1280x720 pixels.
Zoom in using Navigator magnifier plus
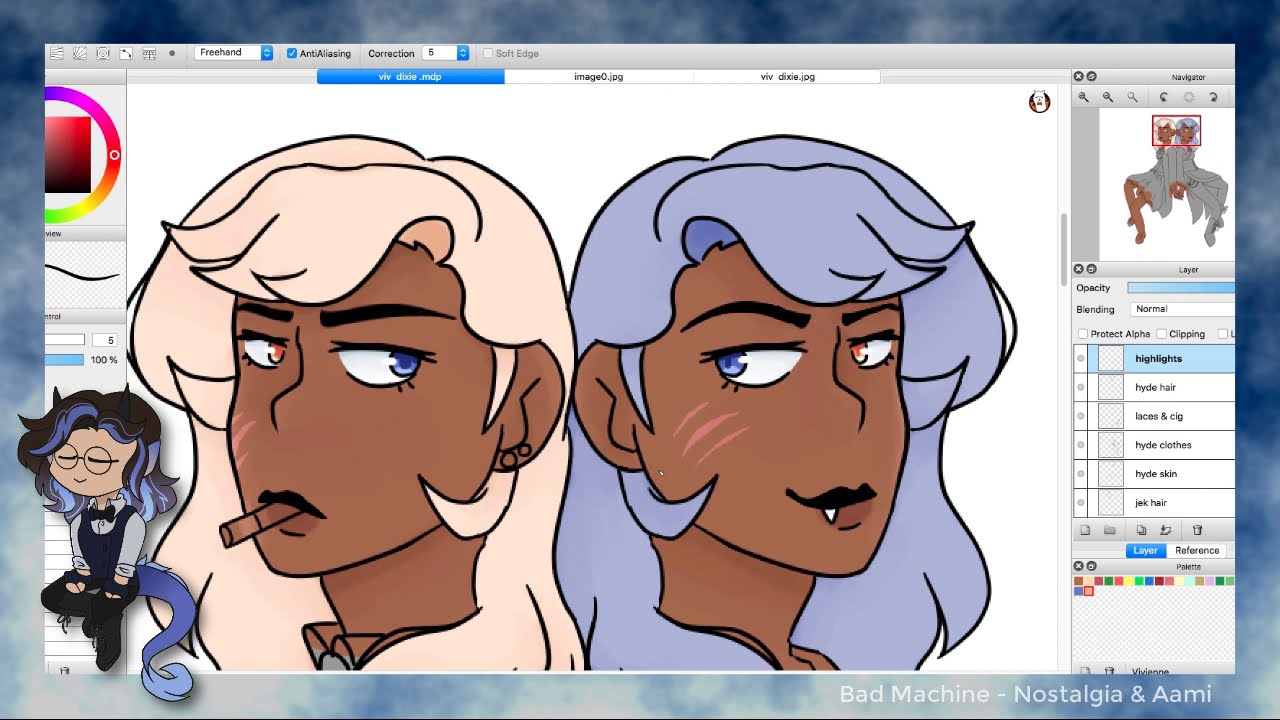(x=1083, y=97)
